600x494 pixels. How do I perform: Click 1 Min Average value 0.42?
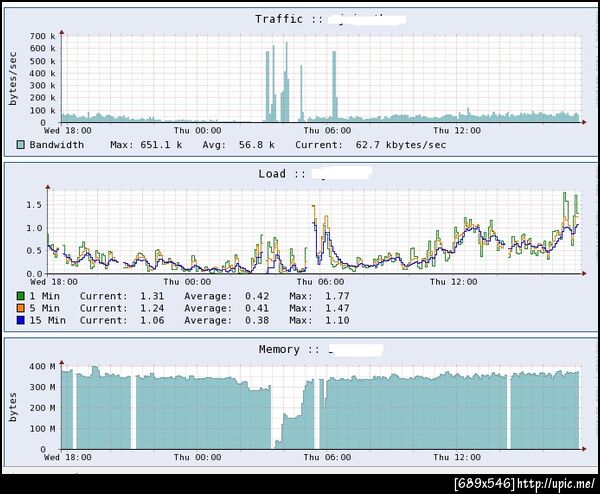257,296
